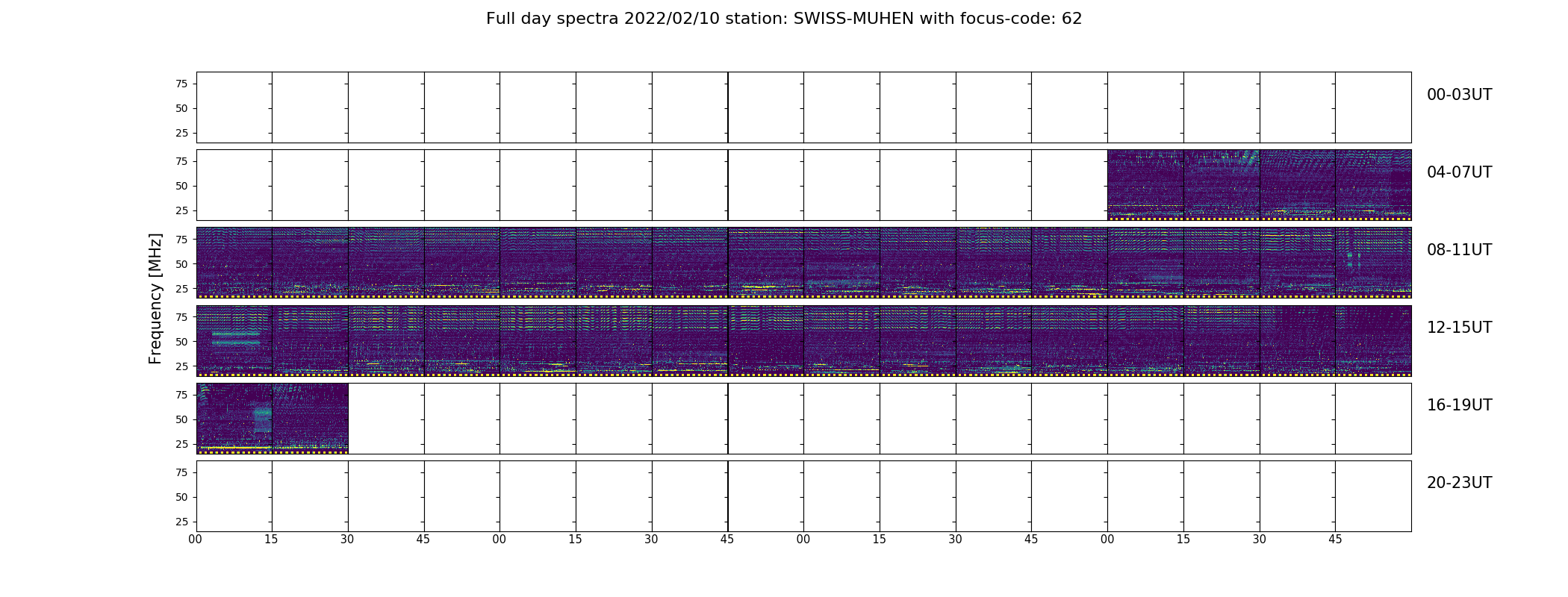Select the '20-23UT' row label

(1459, 483)
